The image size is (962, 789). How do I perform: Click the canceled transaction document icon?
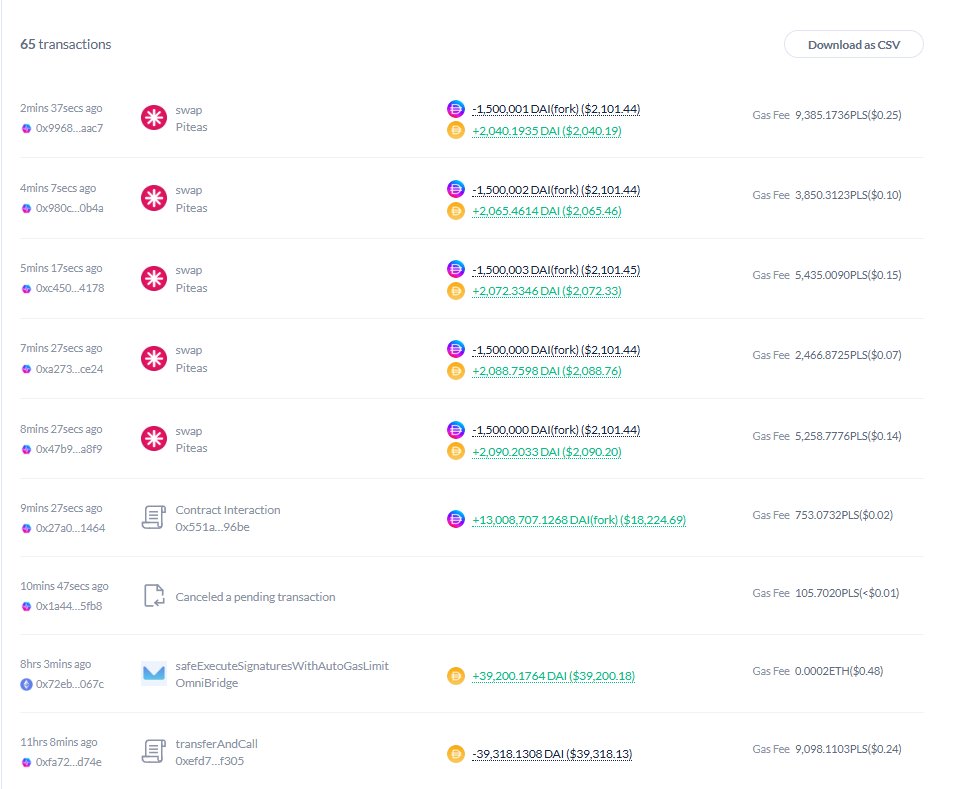tap(153, 596)
